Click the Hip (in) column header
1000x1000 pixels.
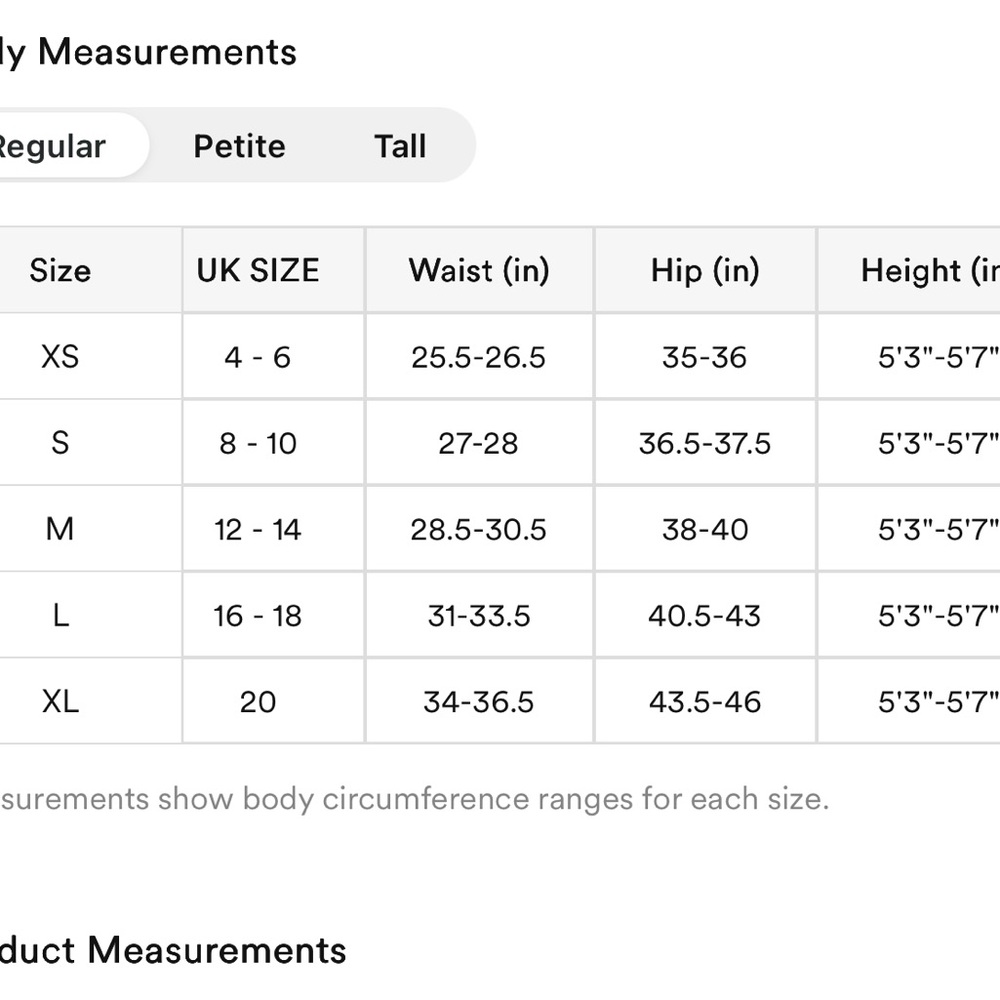(705, 270)
